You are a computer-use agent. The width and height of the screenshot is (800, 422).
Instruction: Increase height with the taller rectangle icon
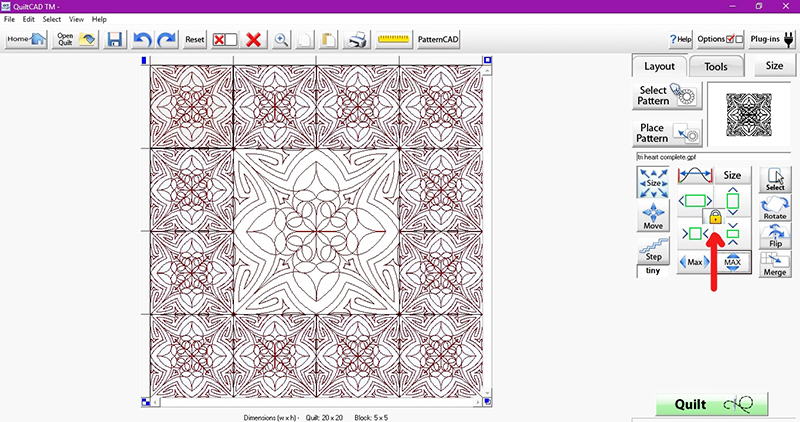click(733, 201)
